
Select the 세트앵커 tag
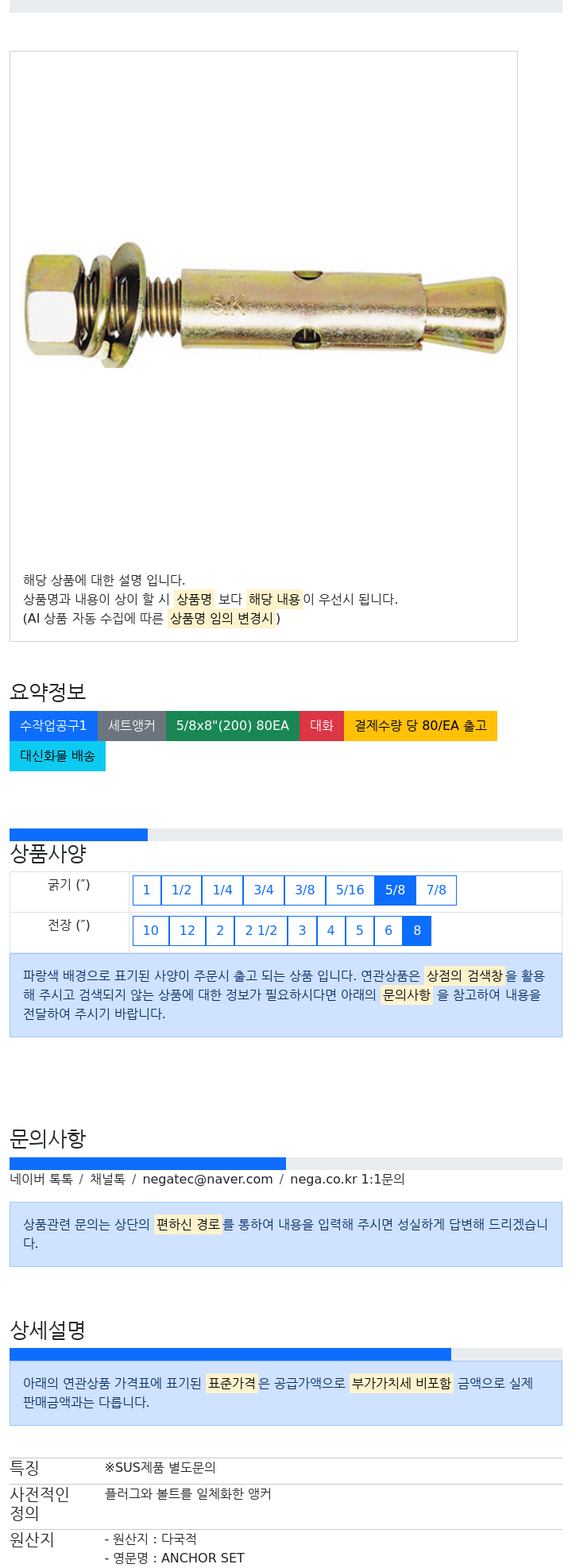pos(132,726)
